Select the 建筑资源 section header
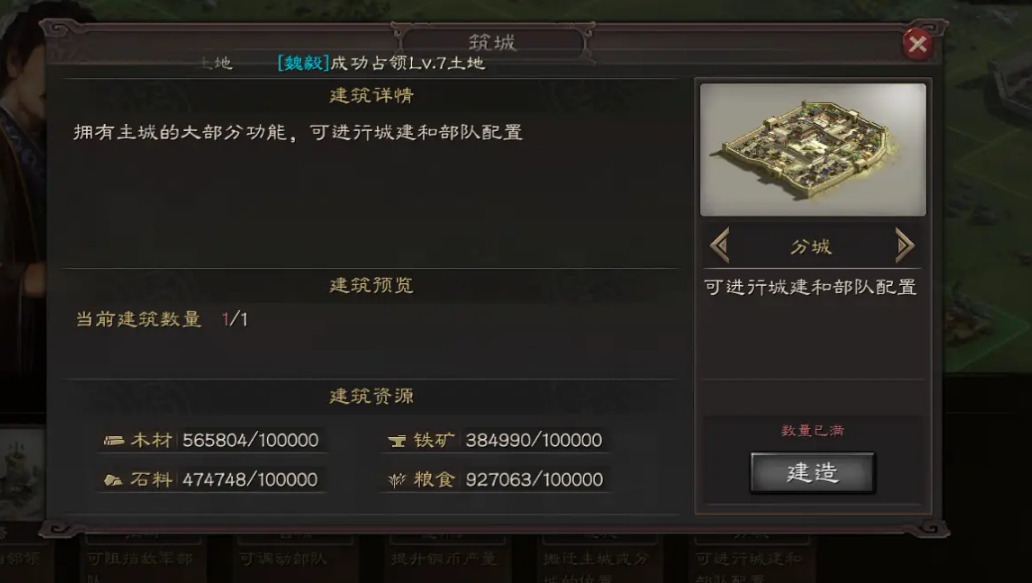 pos(371,396)
